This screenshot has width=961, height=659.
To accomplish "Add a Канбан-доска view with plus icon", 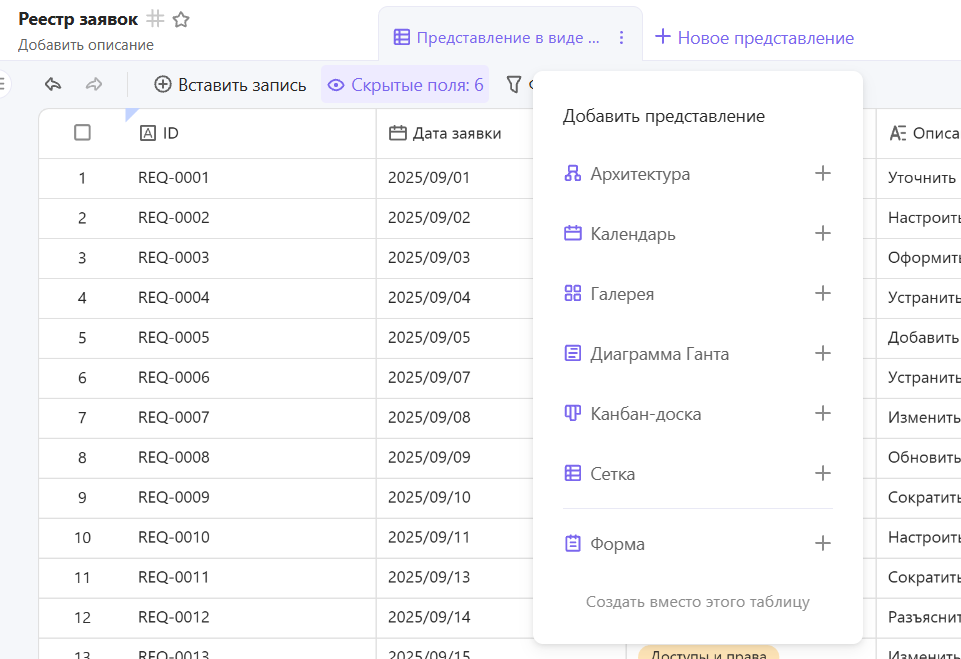I will point(822,414).
